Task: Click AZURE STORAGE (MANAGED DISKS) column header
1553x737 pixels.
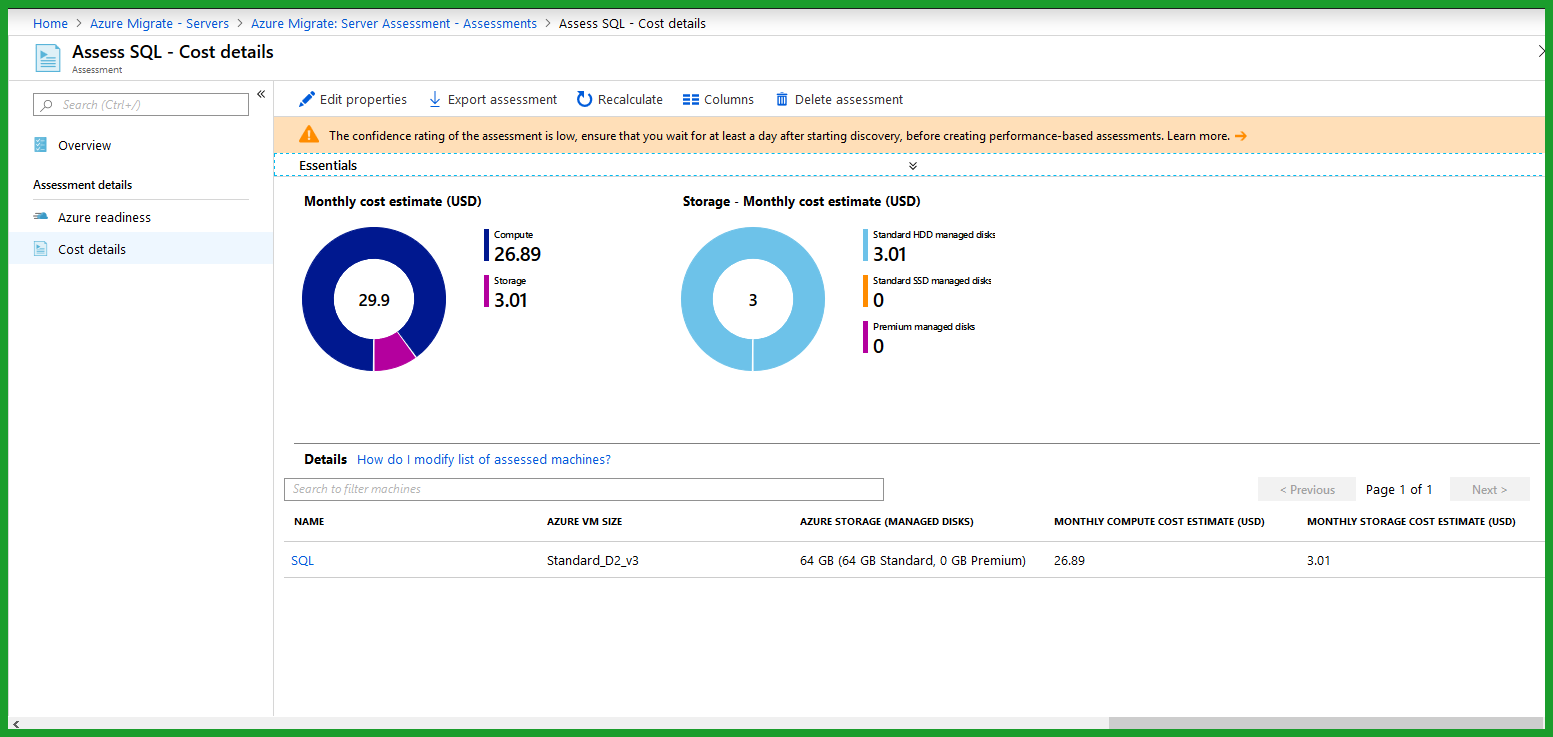Action: point(887,521)
